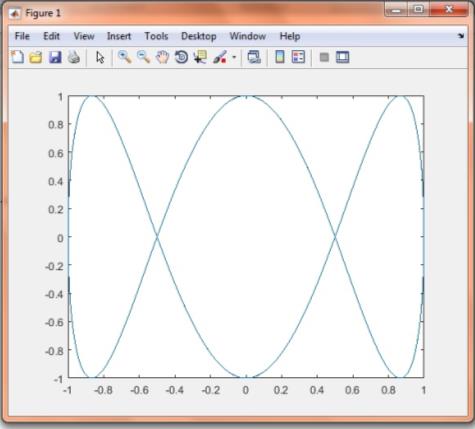Insert a colorbar via toolbar icon
This screenshot has width=475, height=429.
click(280, 57)
